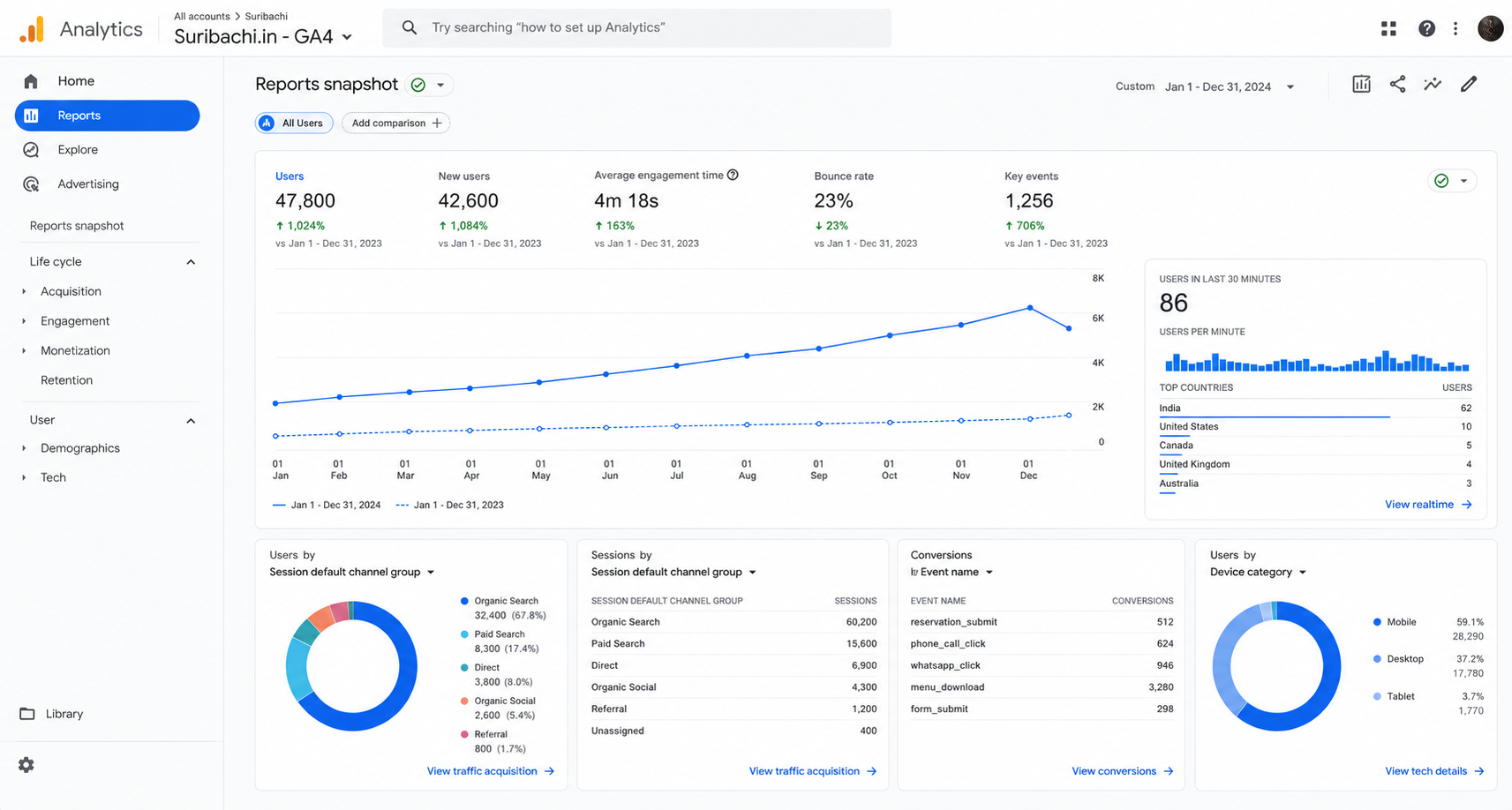Change Sessions by channel group dropdown
Viewport: 1512px width, 810px height.
click(674, 573)
